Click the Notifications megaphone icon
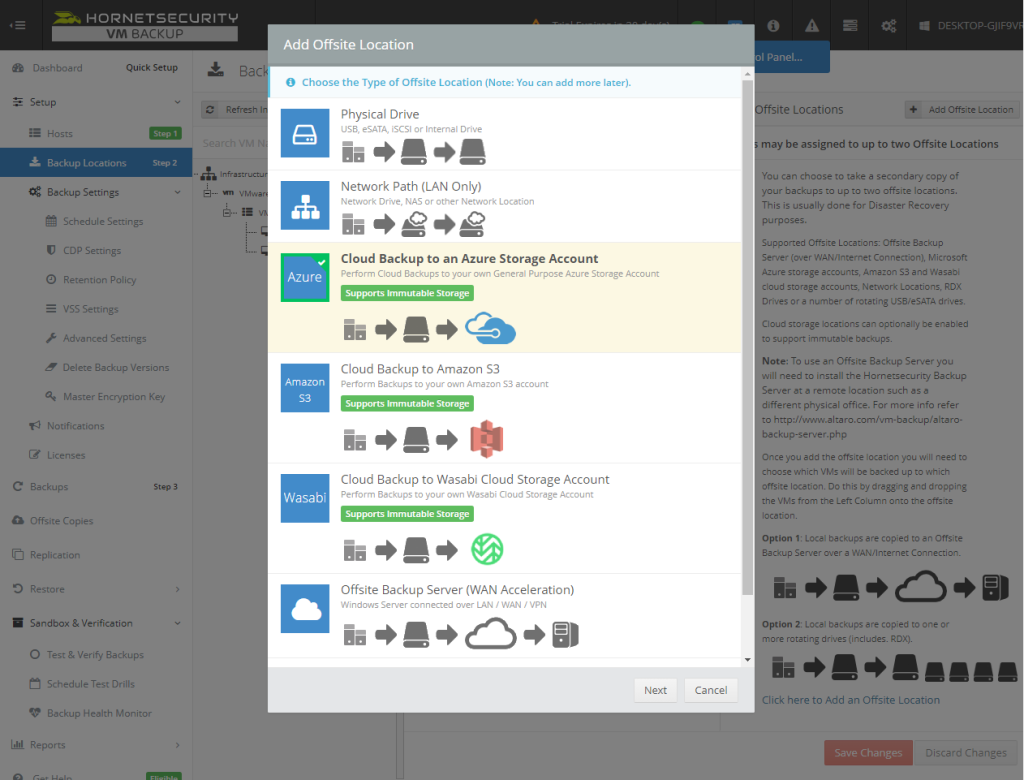The image size is (1024, 780). (35, 425)
